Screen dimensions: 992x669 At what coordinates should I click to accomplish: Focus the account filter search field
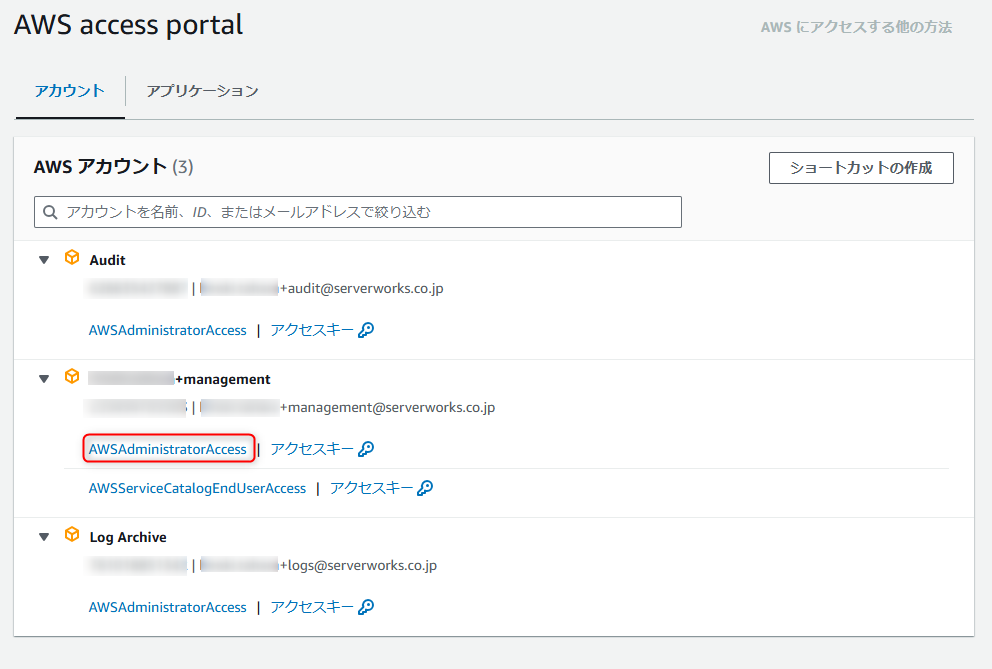point(358,212)
